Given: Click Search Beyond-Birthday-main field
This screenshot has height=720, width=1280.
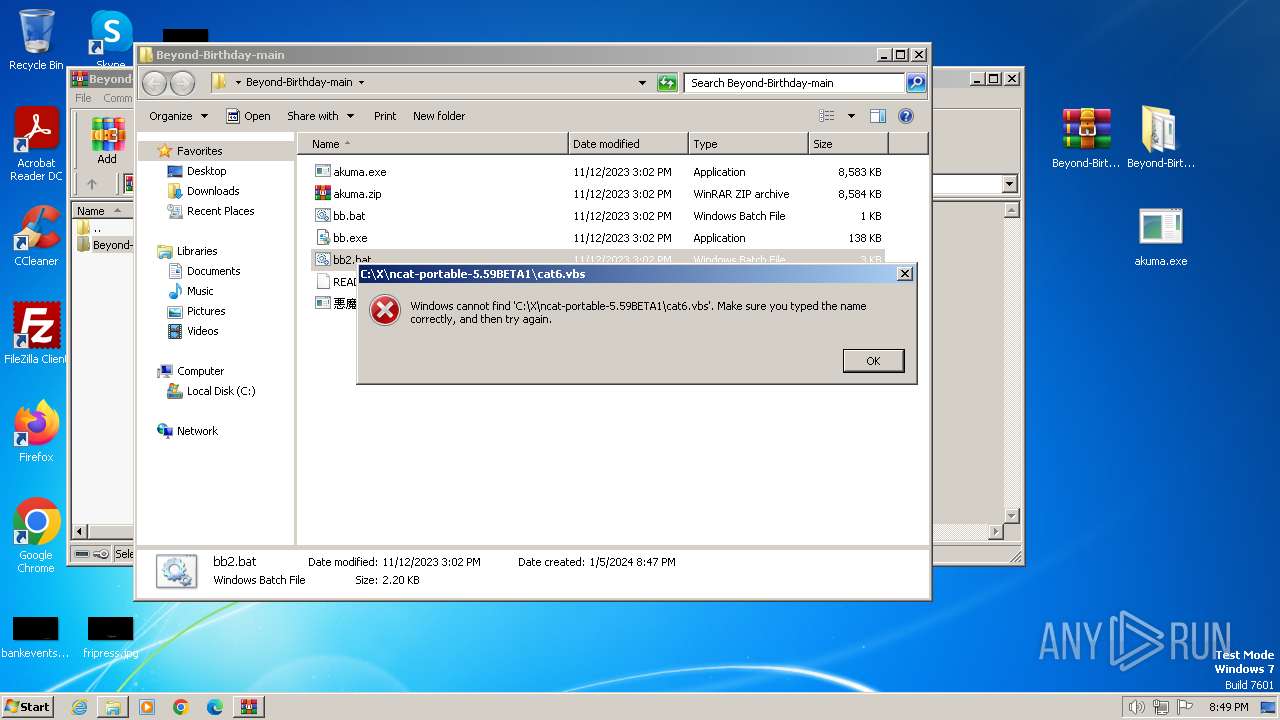Looking at the screenshot, I should coord(794,83).
